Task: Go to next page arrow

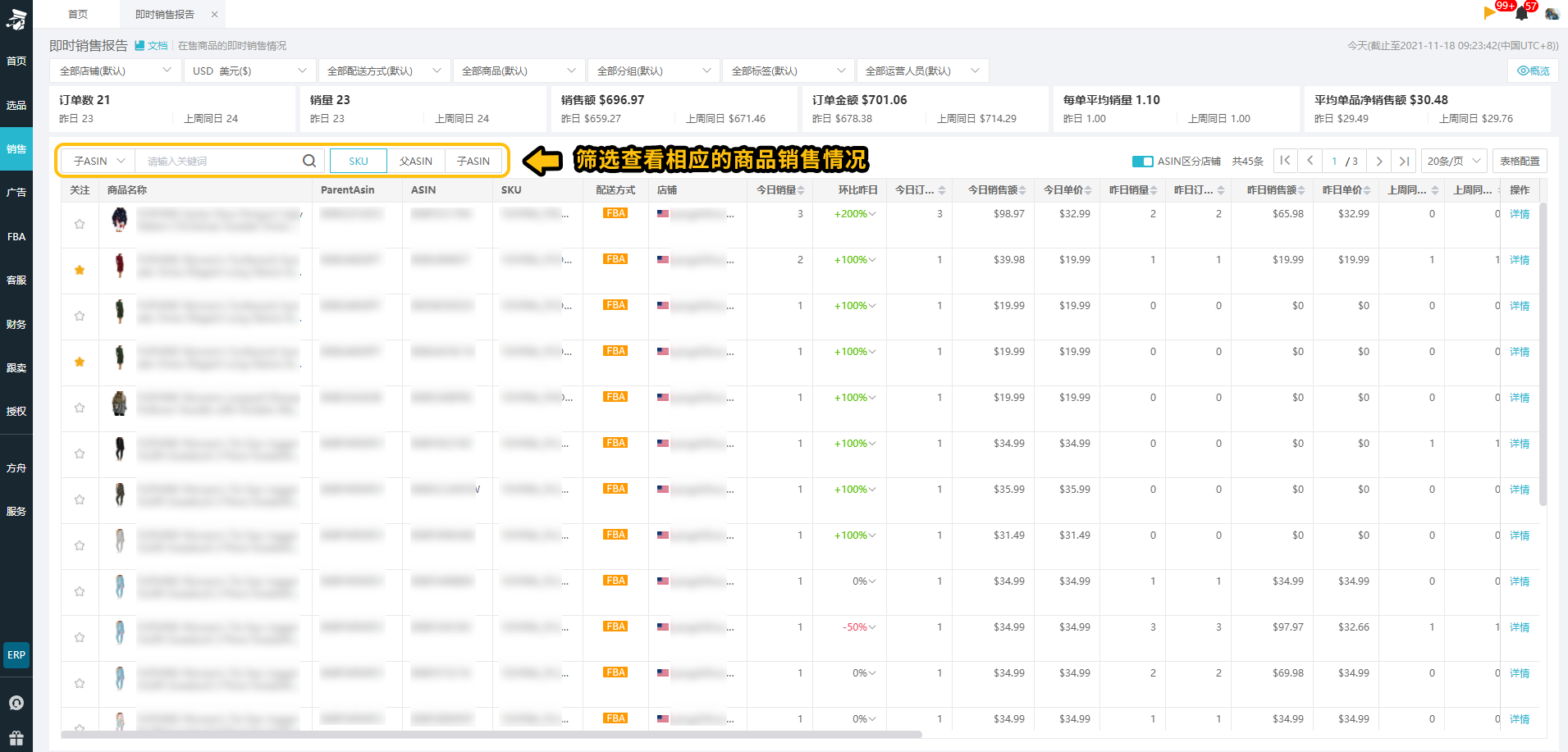Action: pyautogui.click(x=1379, y=161)
